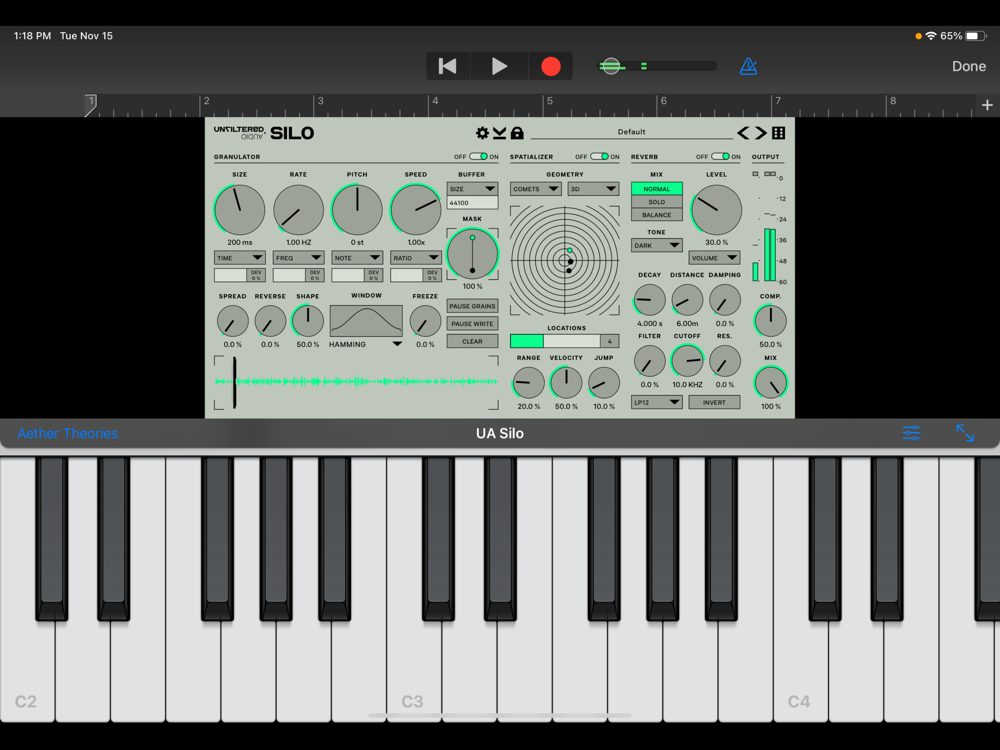
Task: Open the Speed RATIO mode dropdown
Action: (416, 258)
